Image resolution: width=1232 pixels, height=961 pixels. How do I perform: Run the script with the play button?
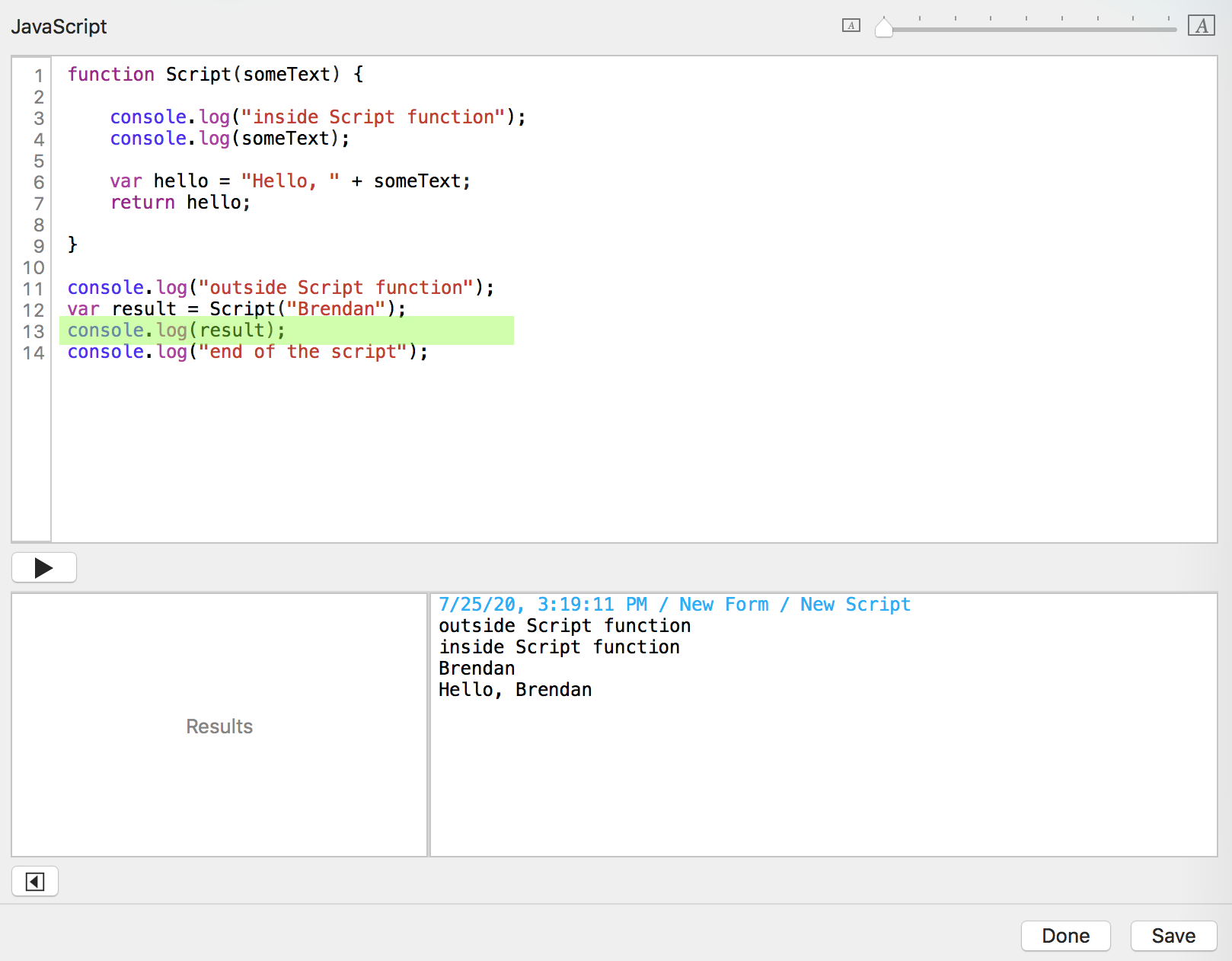coord(44,568)
